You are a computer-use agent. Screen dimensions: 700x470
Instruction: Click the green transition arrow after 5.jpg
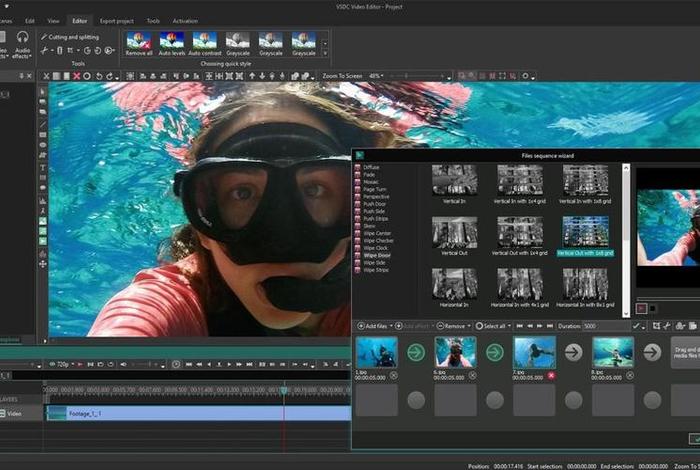[495, 352]
